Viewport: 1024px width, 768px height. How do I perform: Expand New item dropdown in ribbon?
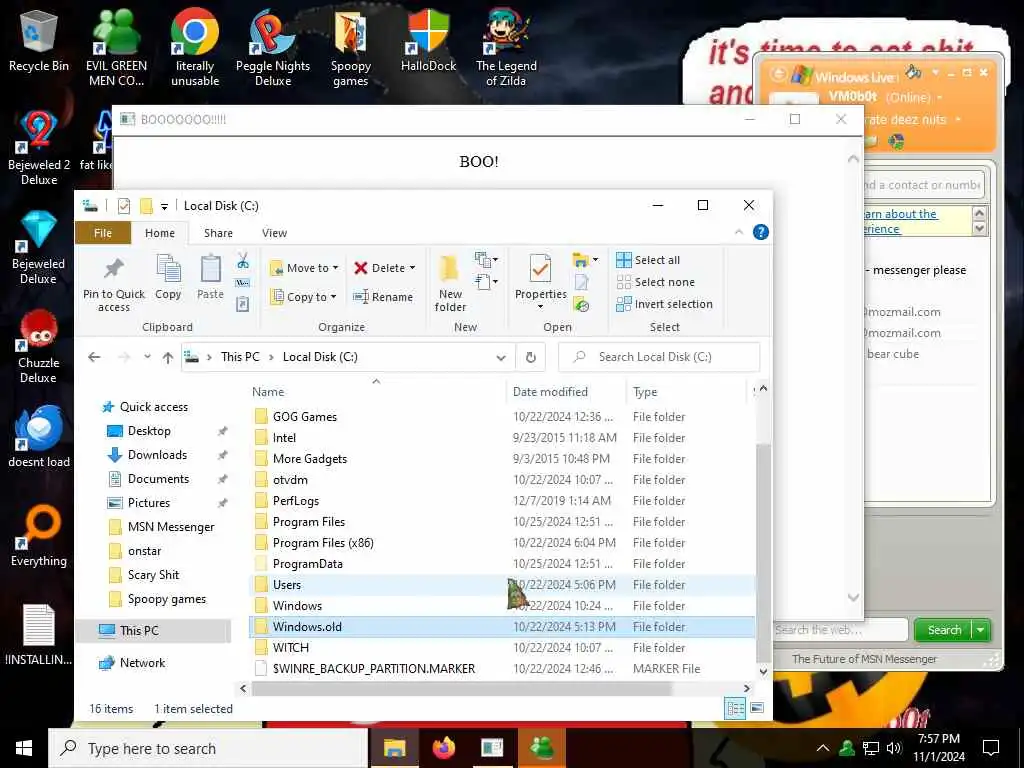(x=485, y=260)
